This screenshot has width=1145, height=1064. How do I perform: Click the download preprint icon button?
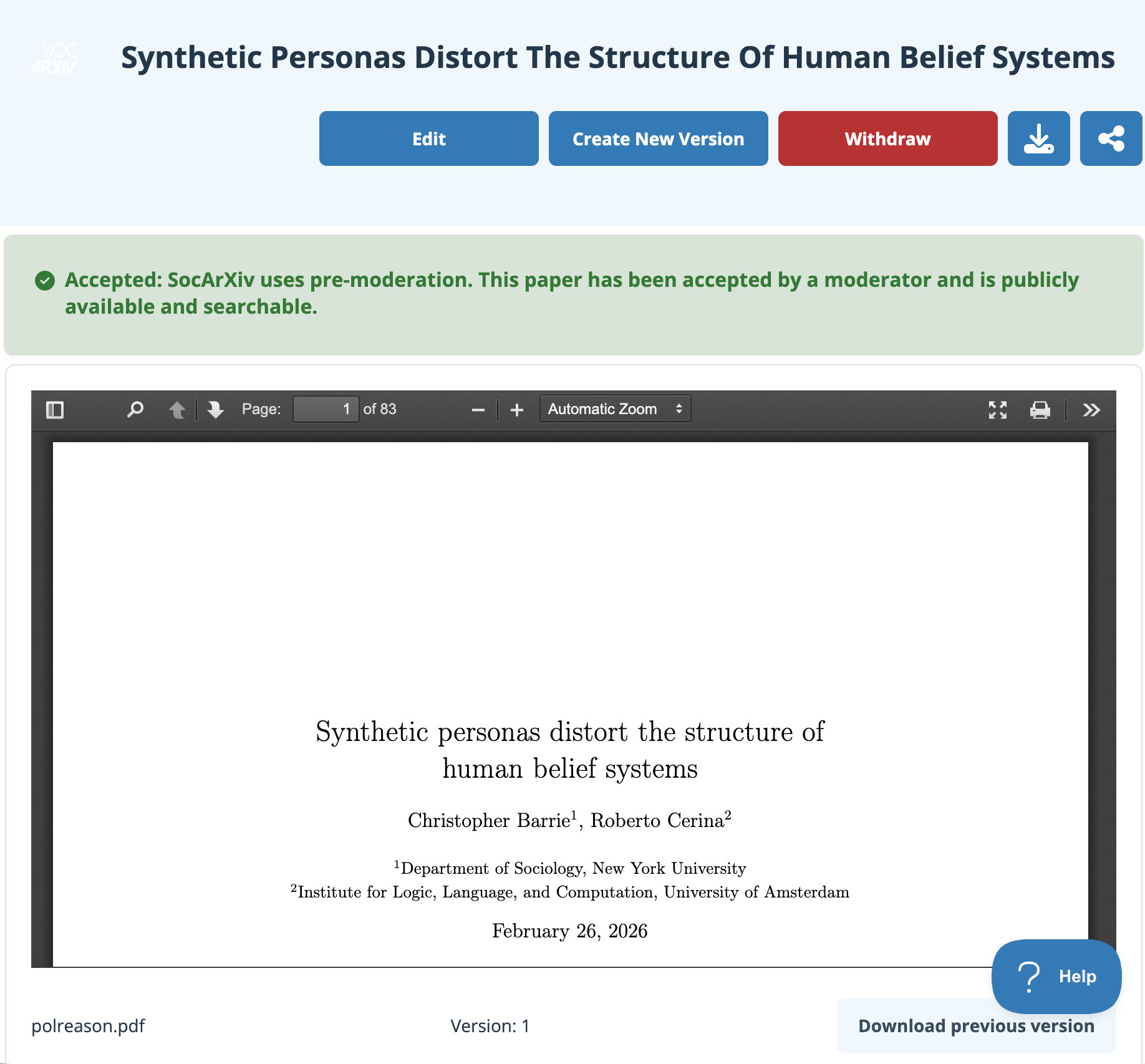(x=1038, y=138)
